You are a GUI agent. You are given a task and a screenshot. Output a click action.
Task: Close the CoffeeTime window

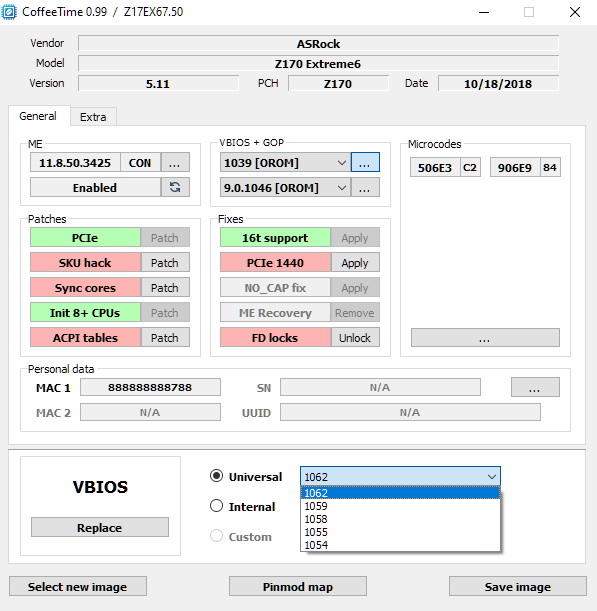(x=575, y=12)
